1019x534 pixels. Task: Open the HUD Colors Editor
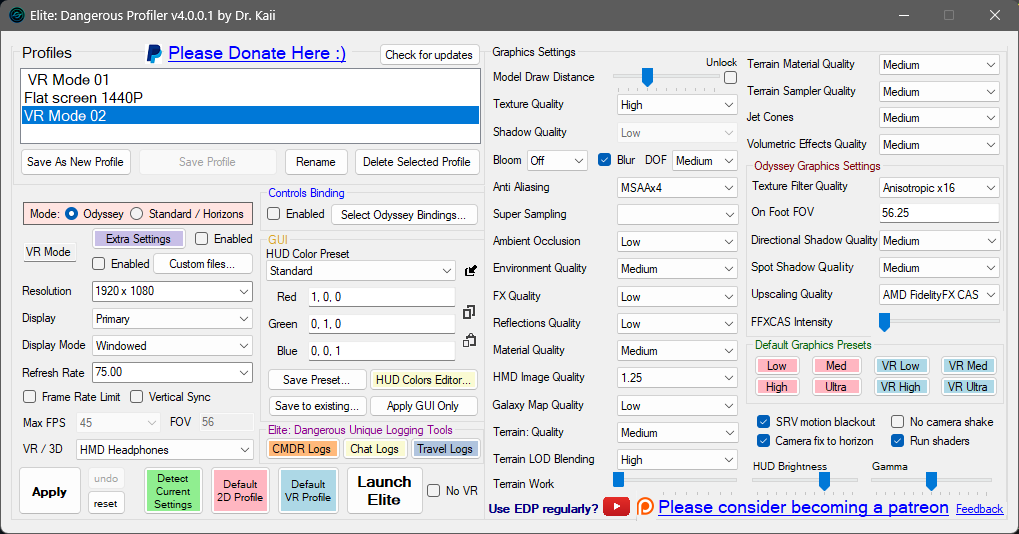coord(423,379)
